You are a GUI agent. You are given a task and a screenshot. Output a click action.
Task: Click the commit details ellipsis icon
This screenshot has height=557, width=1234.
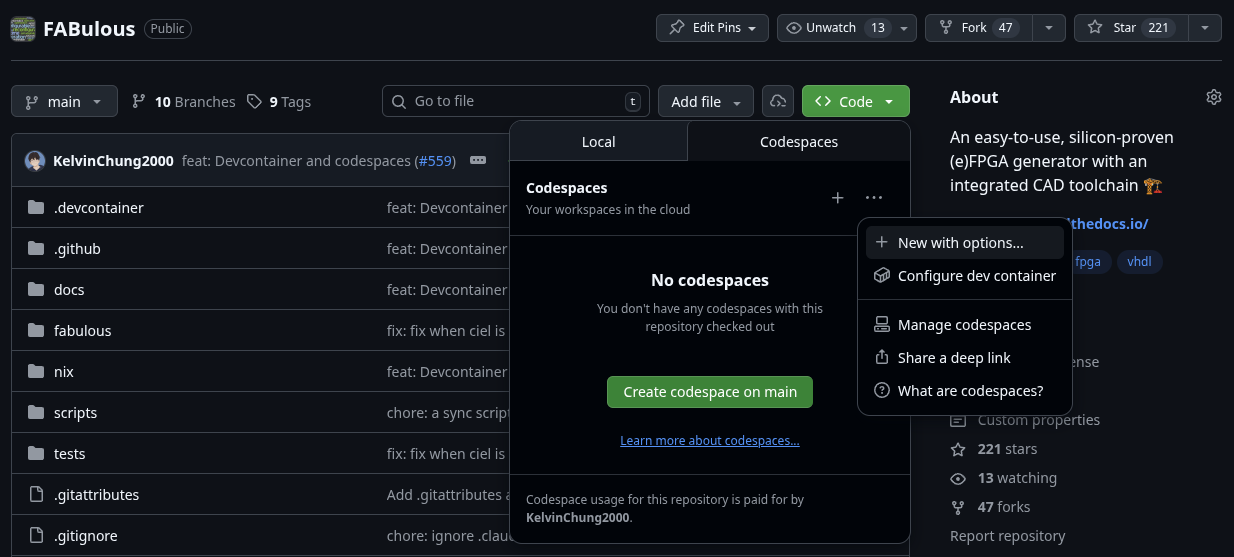[x=478, y=161]
